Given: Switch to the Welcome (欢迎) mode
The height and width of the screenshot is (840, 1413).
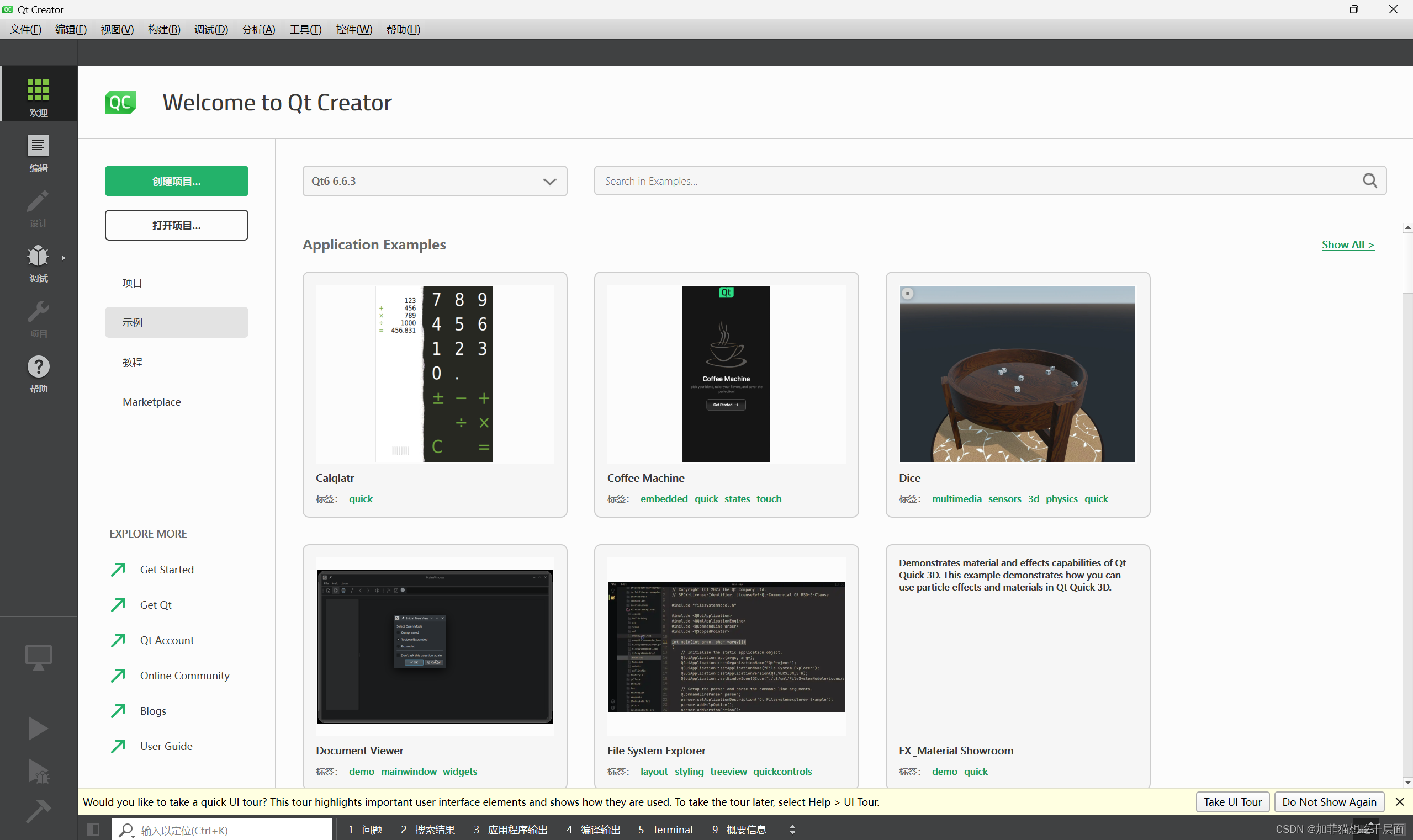Looking at the screenshot, I should coord(39,95).
